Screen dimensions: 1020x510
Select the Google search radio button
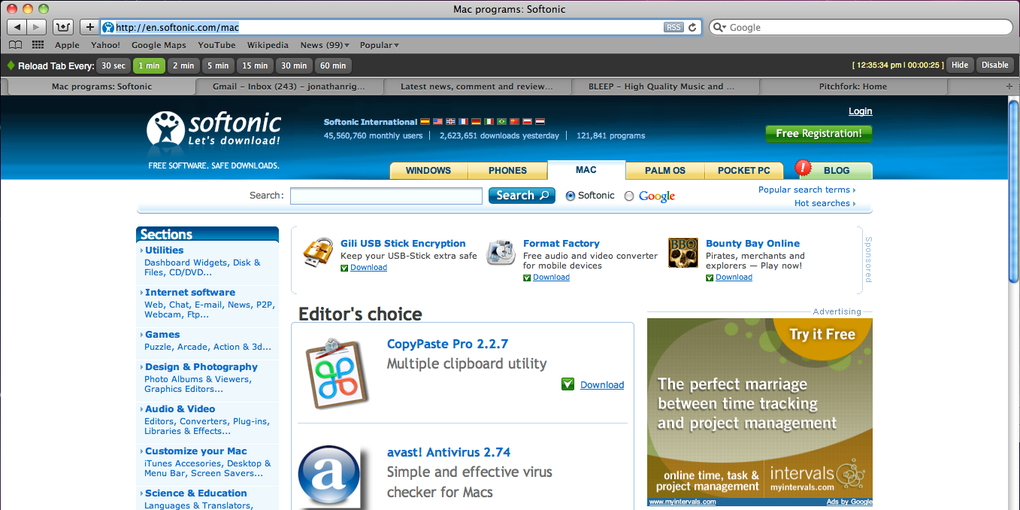click(x=629, y=196)
